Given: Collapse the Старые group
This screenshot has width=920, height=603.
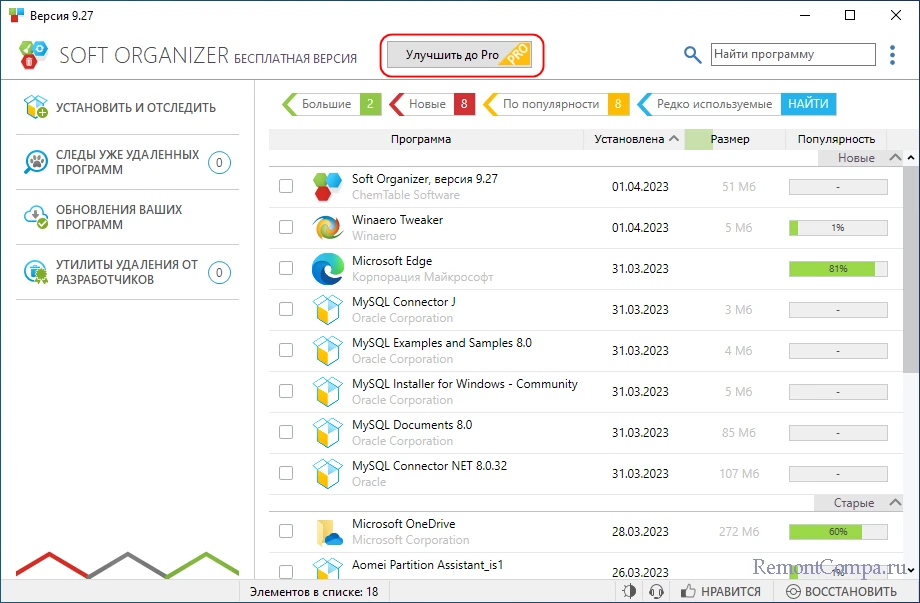Looking at the screenshot, I should pos(895,503).
